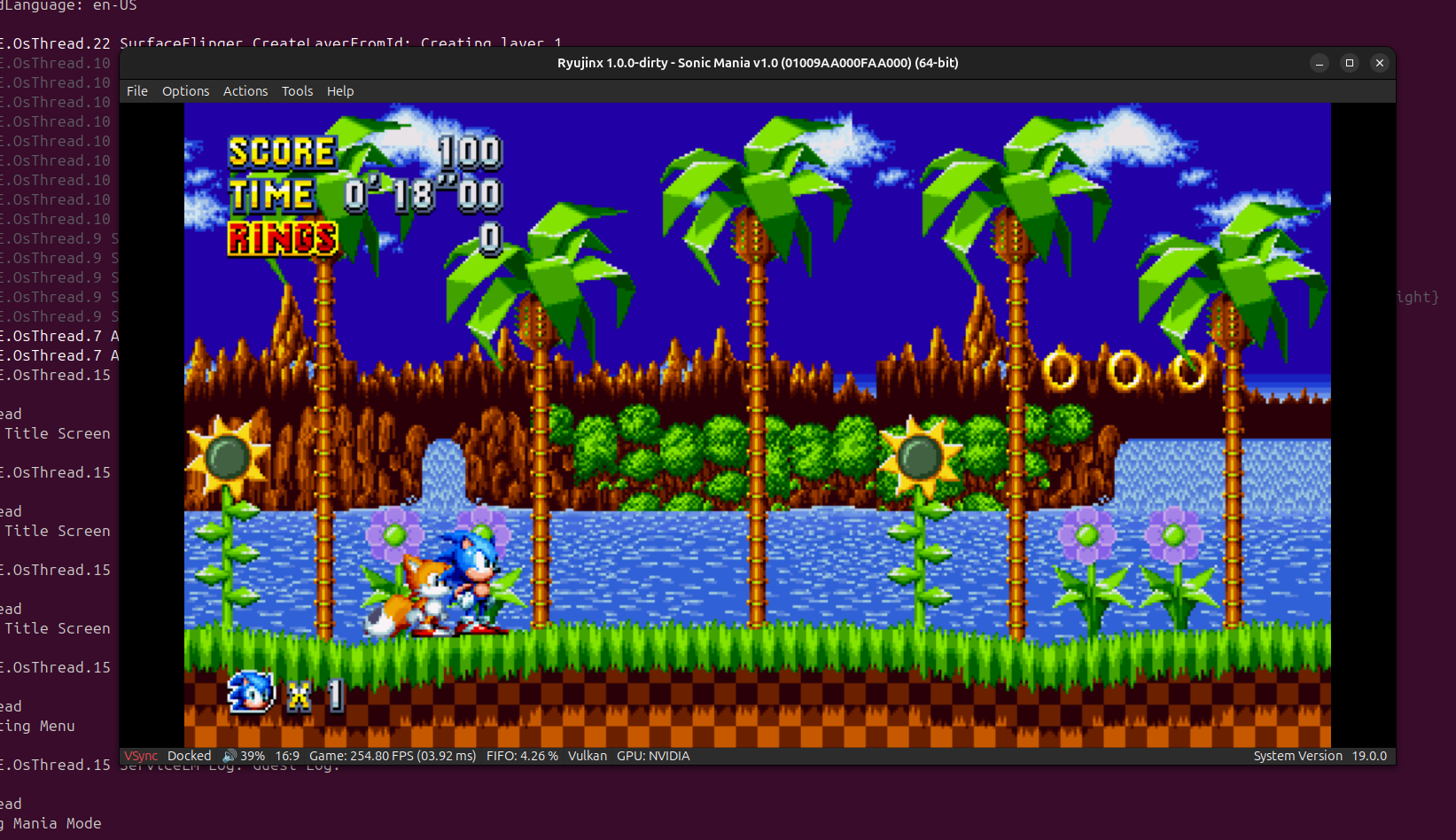Click on Sonic the hedgehog character
The image size is (1456, 840).
(475, 580)
